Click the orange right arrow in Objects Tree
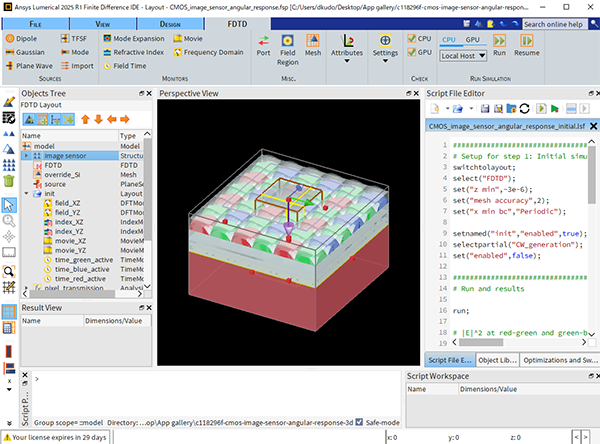600x444 pixels. (x=125, y=119)
